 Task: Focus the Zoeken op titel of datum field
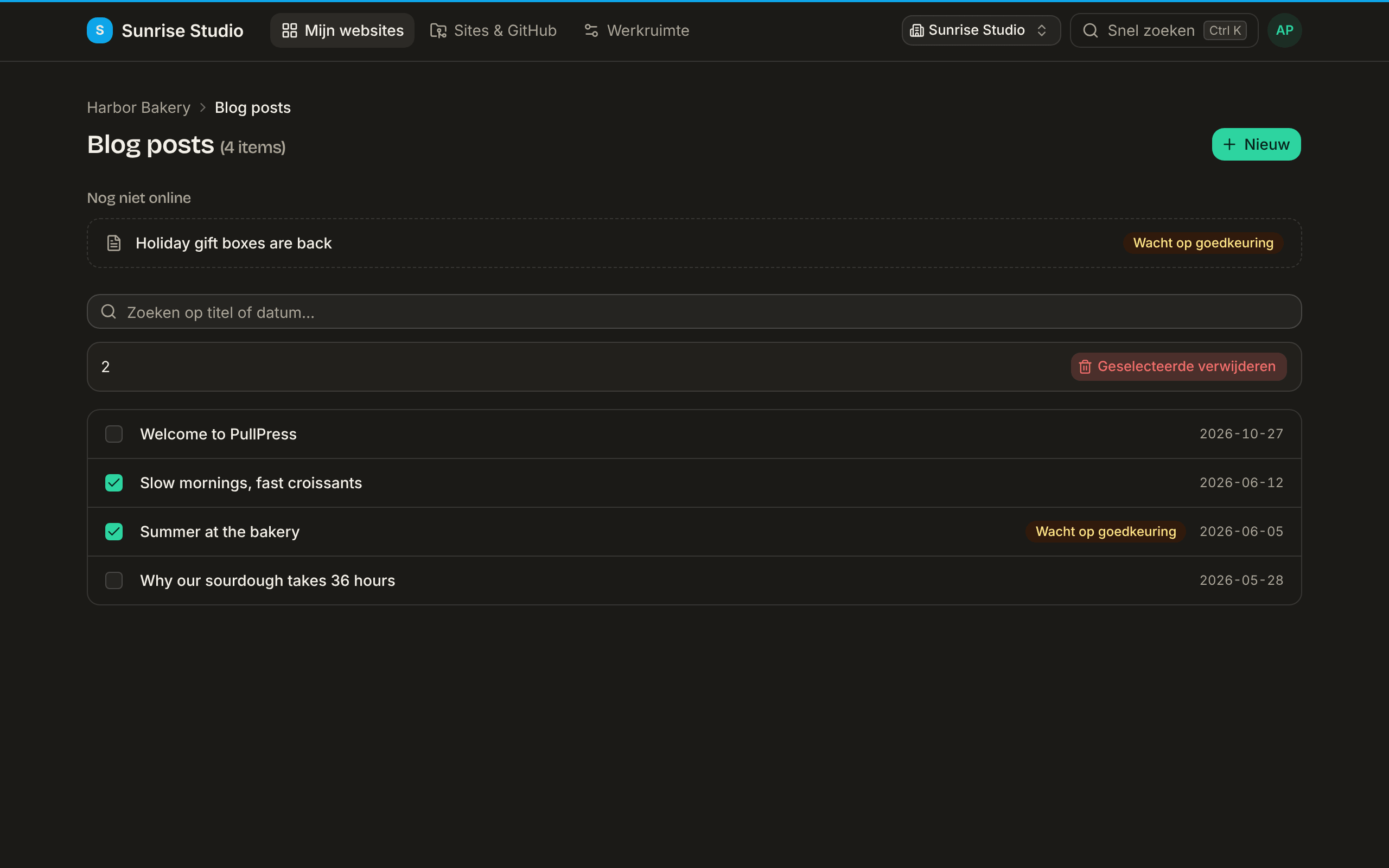(694, 312)
